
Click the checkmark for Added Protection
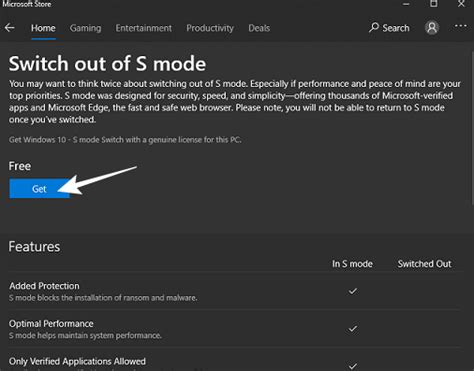coord(353,291)
